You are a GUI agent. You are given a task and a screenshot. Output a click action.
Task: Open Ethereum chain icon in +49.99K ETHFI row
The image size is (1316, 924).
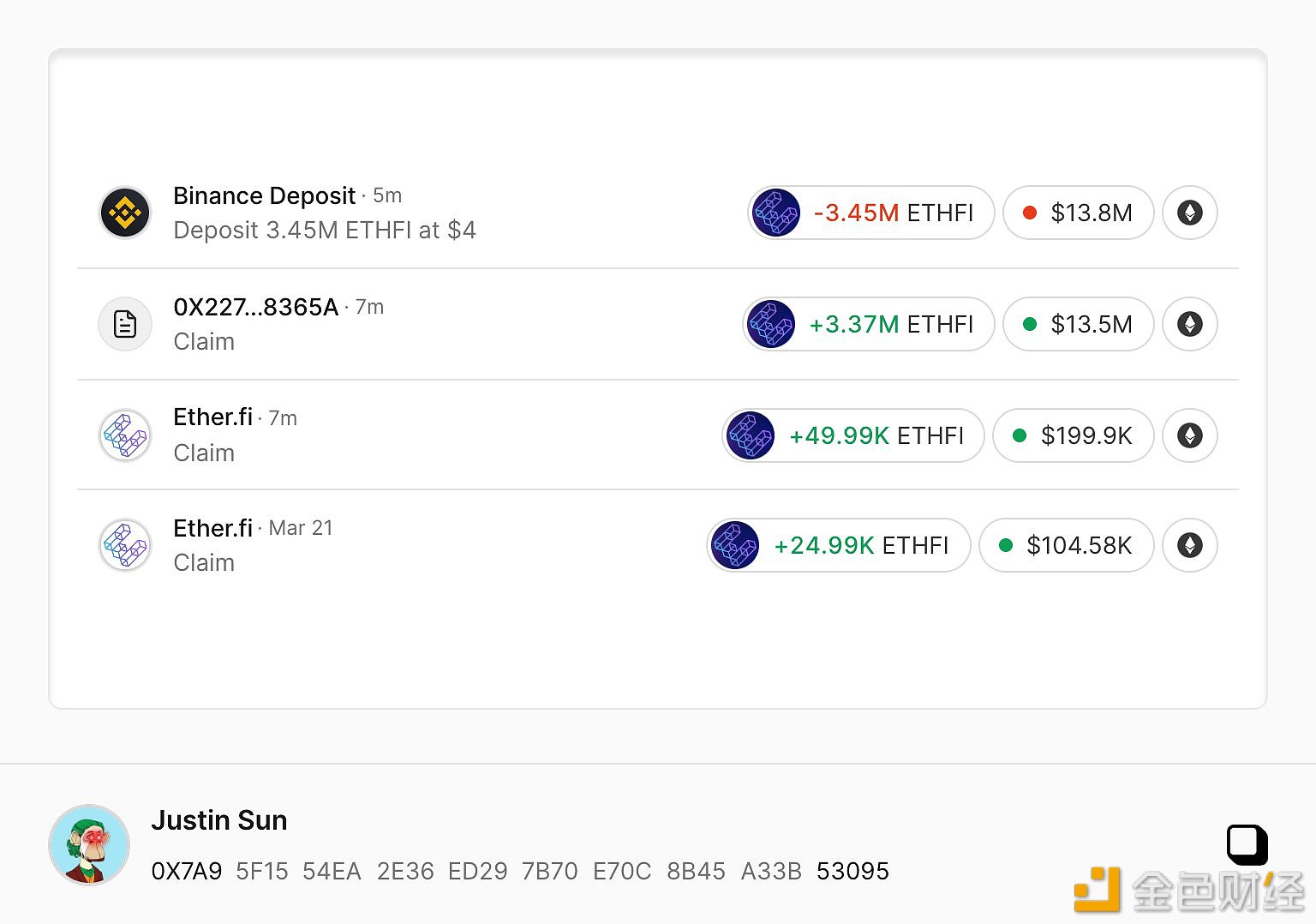[1190, 435]
